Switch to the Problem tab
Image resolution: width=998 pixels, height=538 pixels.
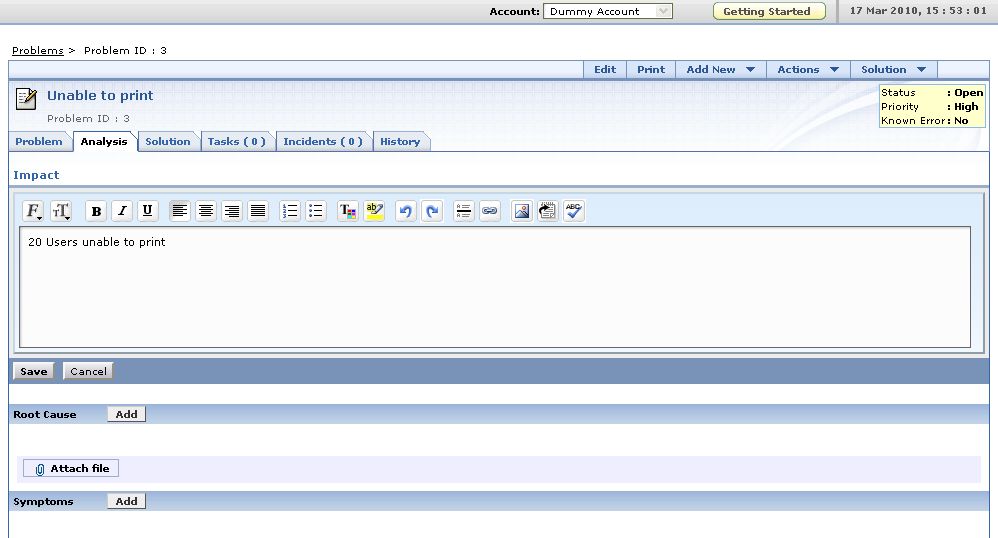click(x=39, y=141)
